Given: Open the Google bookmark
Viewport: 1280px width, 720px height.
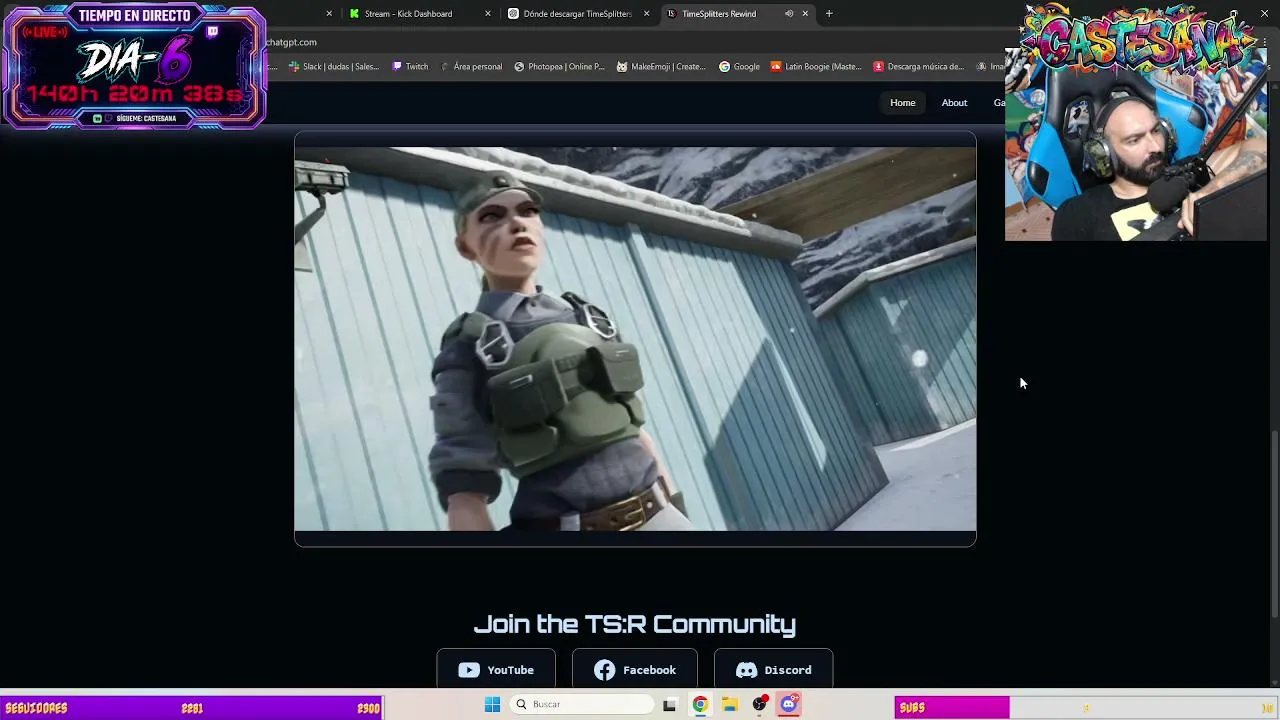Looking at the screenshot, I should pos(739,67).
